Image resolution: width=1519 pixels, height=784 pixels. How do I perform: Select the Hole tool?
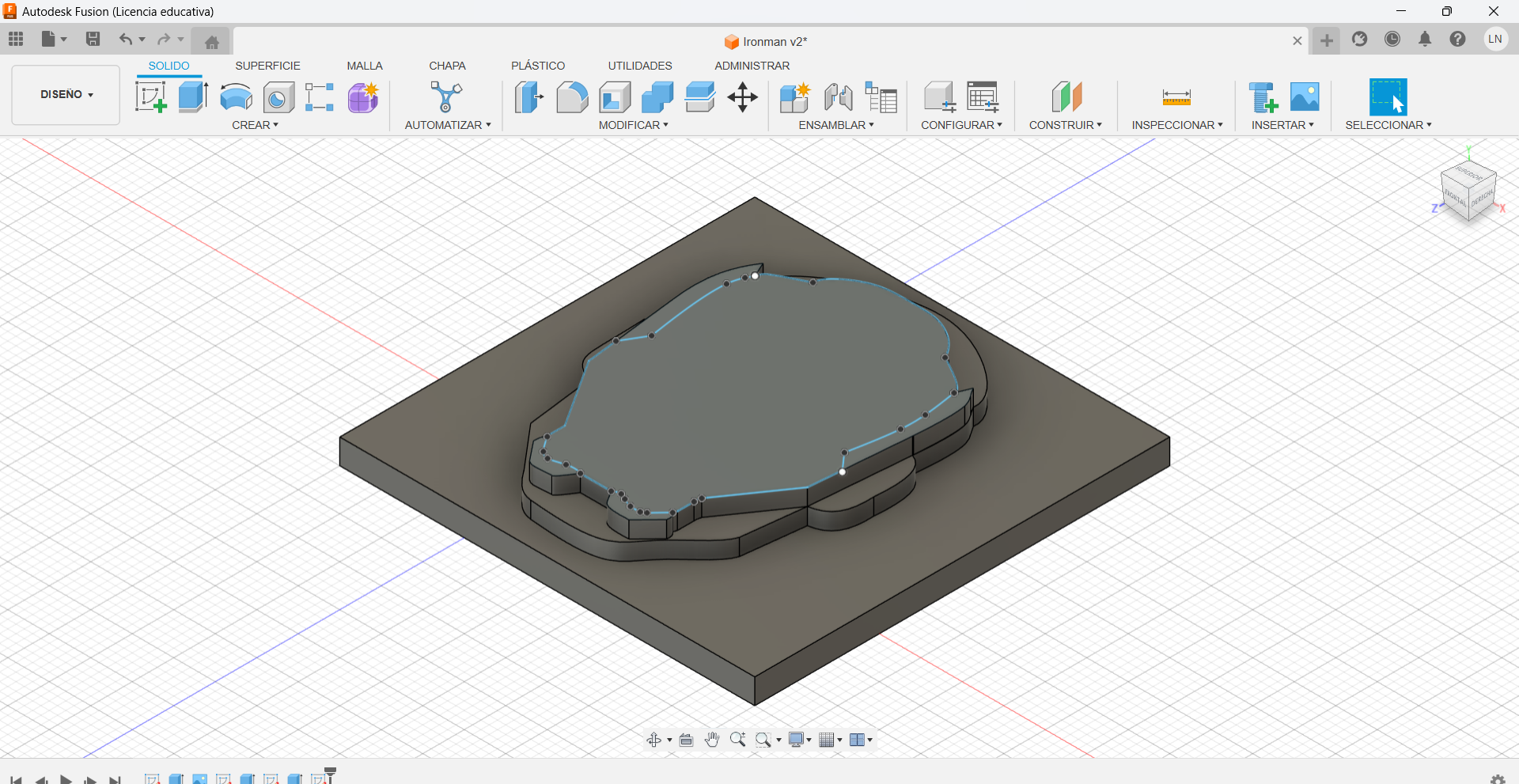(x=278, y=97)
